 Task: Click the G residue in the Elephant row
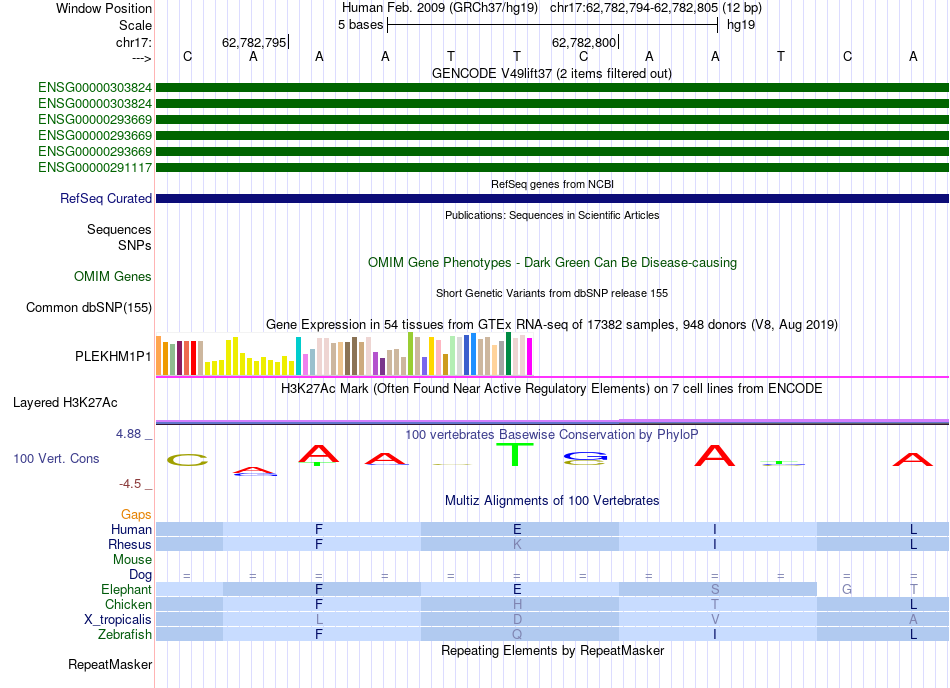pos(847,589)
